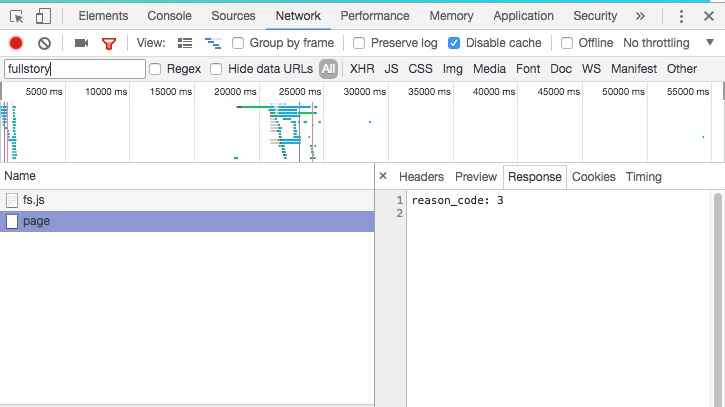Close the request details pane
This screenshot has width=725, height=407.
383,177
